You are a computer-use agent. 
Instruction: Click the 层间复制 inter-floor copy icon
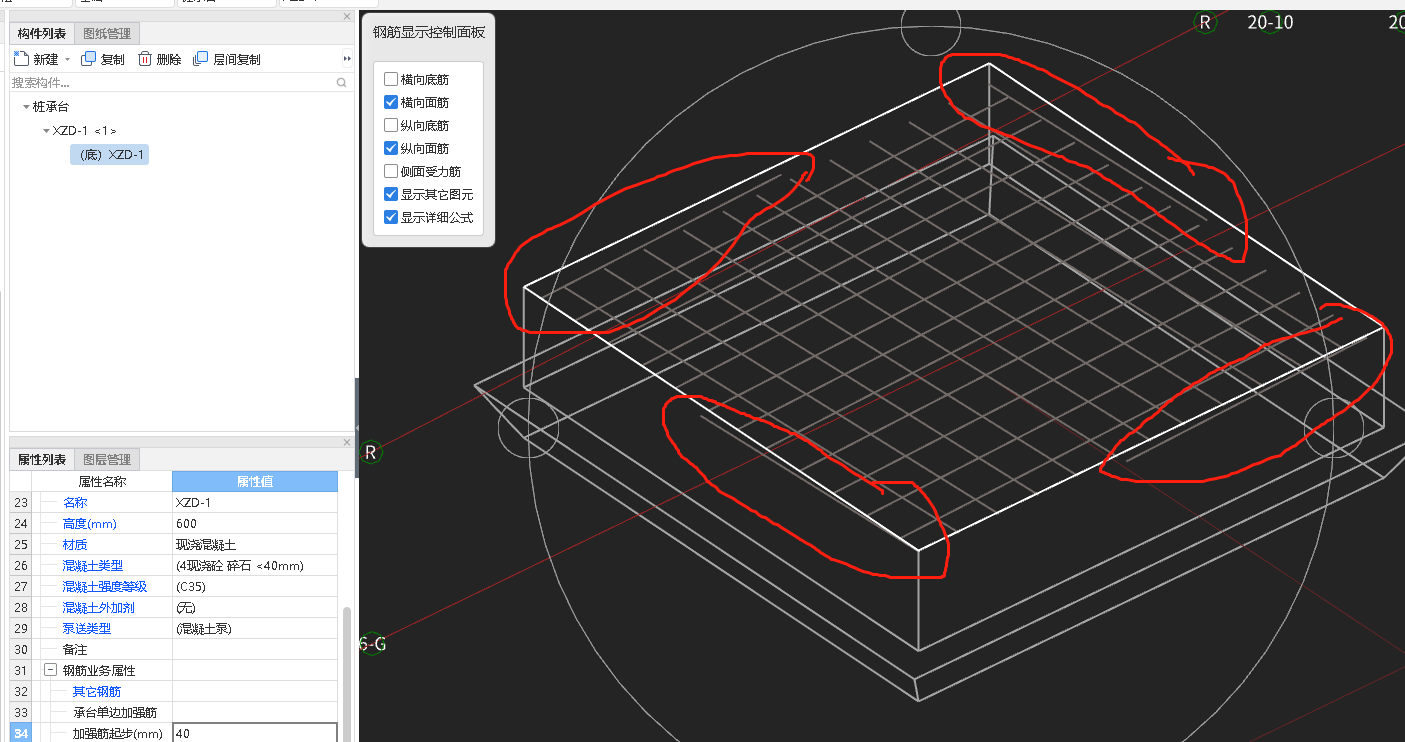pyautogui.click(x=201, y=59)
